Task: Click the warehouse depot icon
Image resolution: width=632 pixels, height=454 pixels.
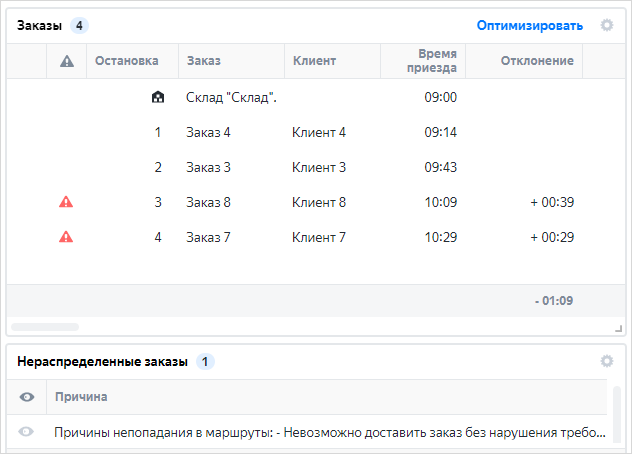Action: pos(157,97)
